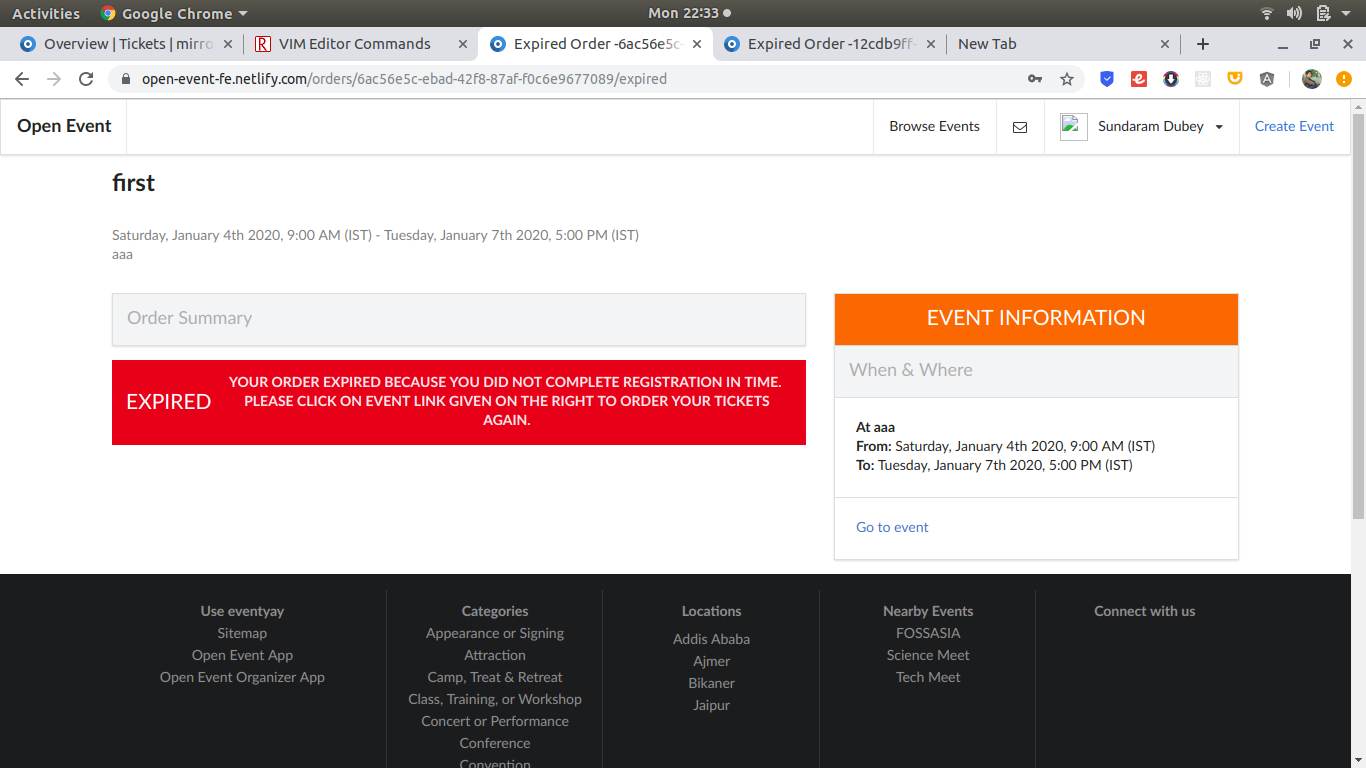Bookmark this page with the star

(1067, 79)
